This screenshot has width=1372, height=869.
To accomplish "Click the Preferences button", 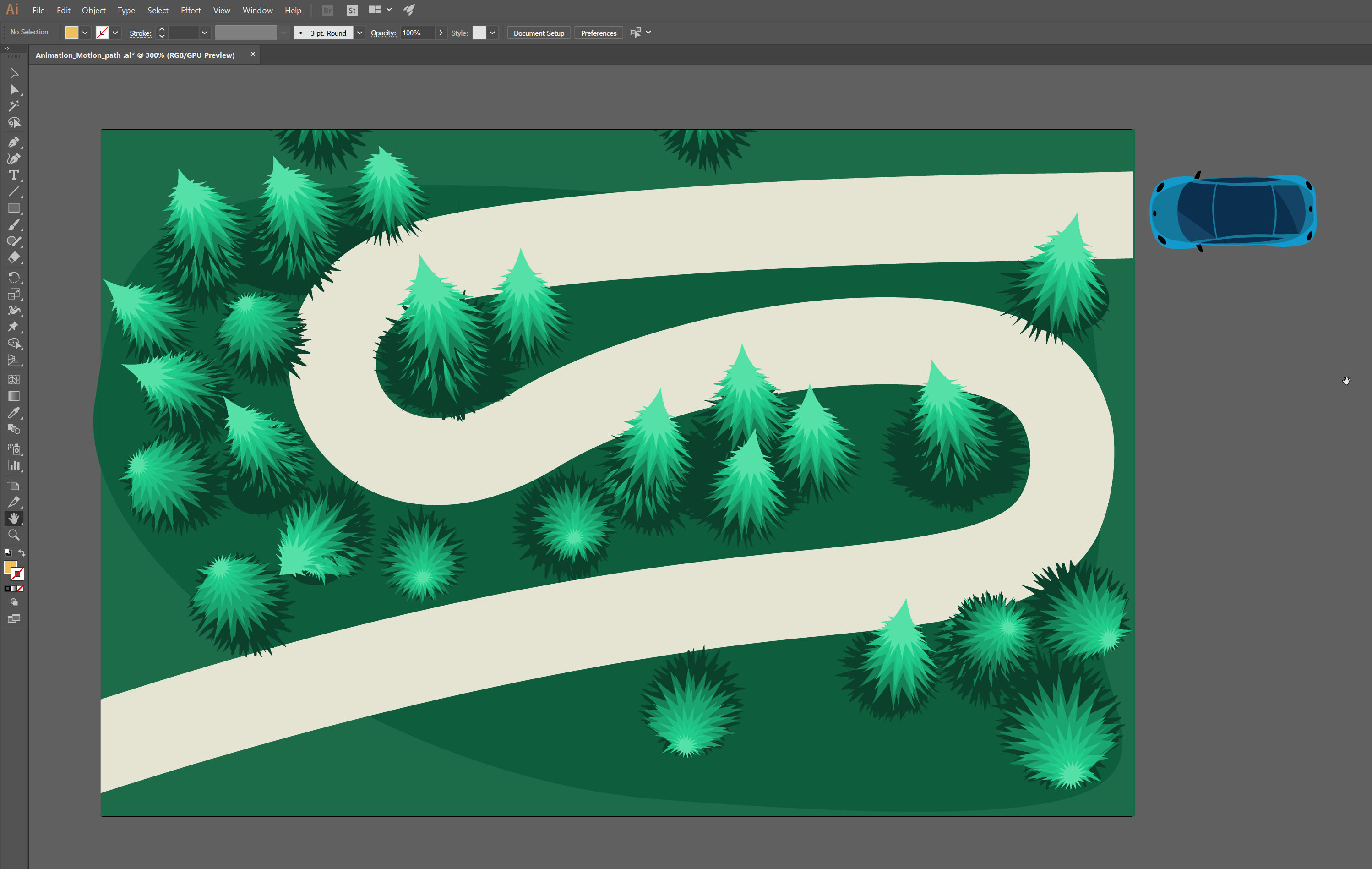I will 598,33.
